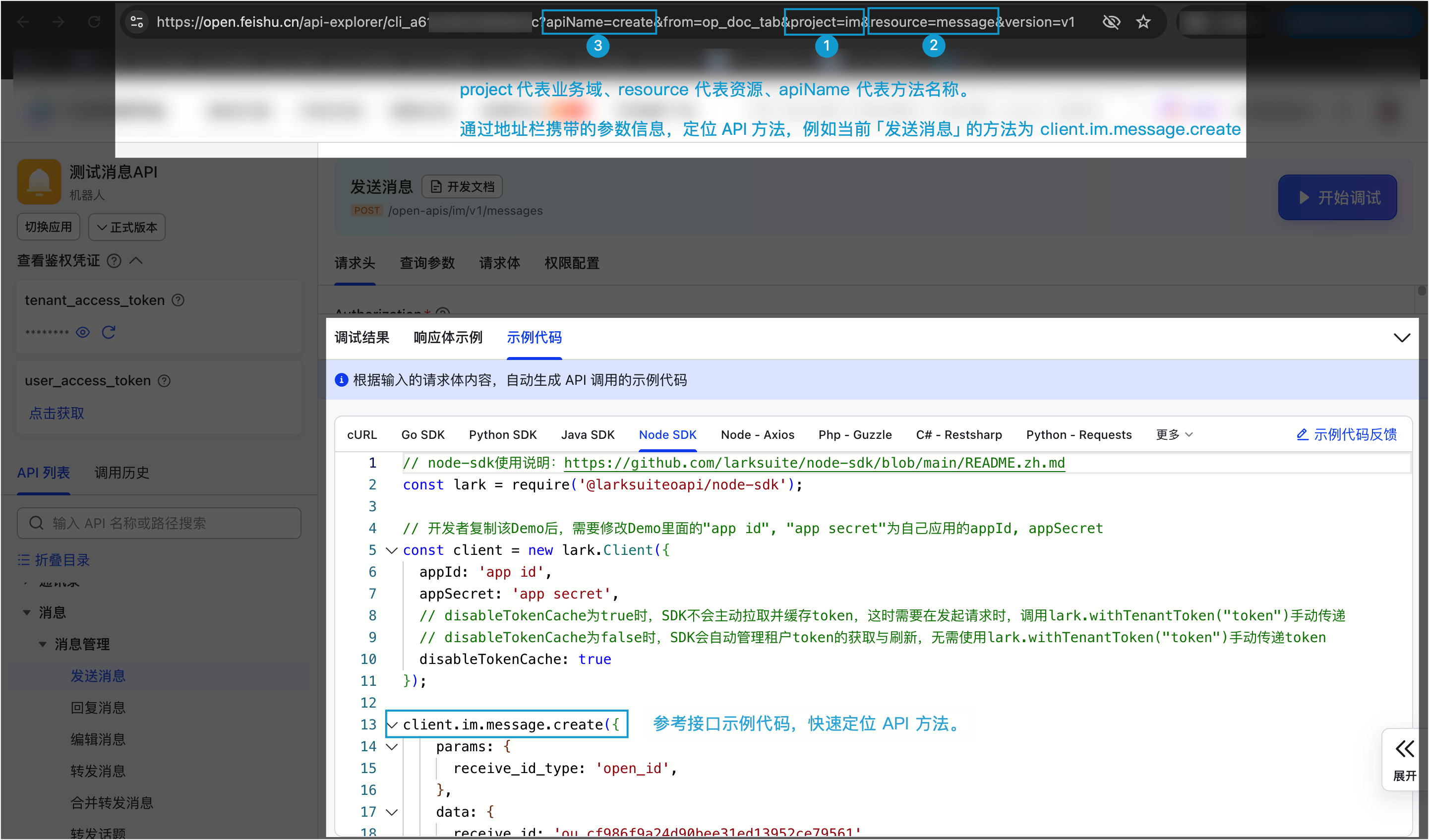
Task: Refresh the tenant_access_token with reload icon
Action: (x=108, y=332)
